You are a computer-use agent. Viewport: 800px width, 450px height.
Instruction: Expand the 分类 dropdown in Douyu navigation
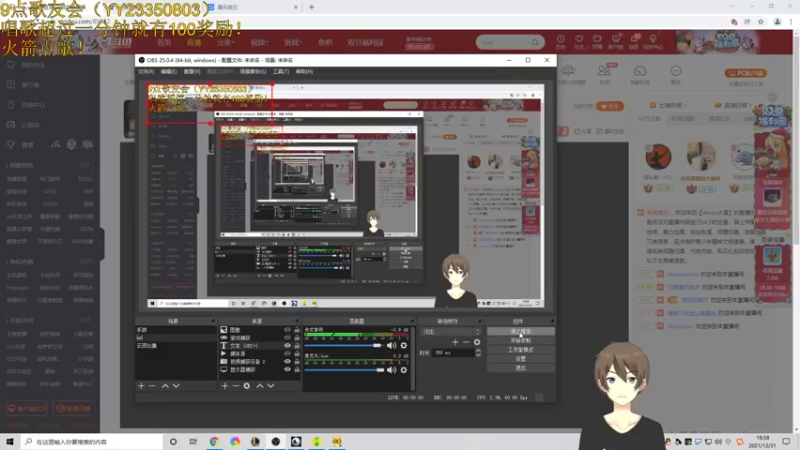(225, 42)
